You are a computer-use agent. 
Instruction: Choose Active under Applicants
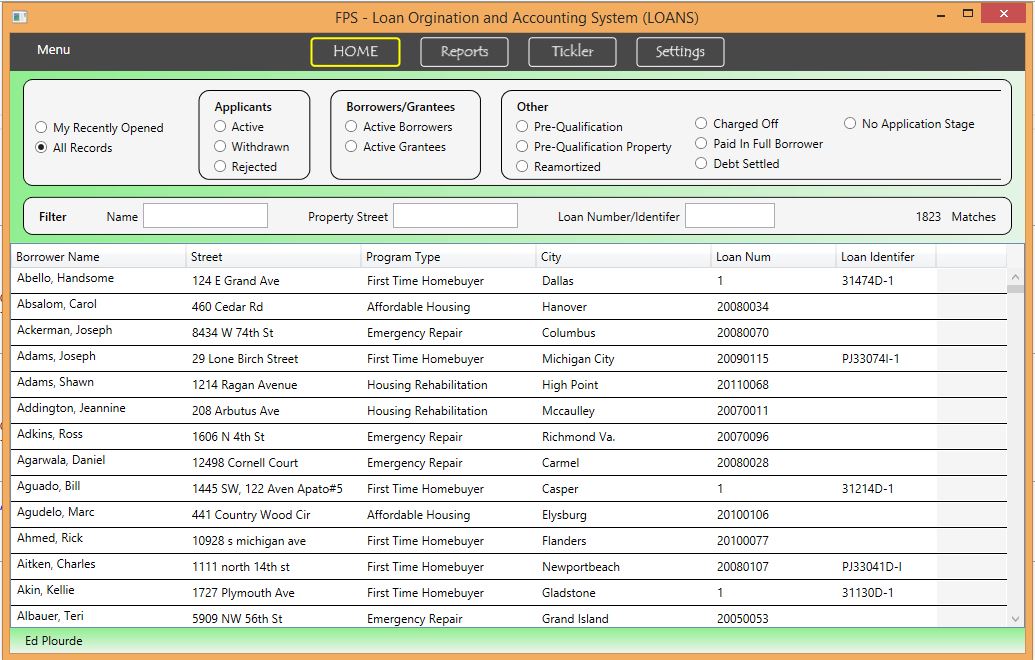point(221,127)
